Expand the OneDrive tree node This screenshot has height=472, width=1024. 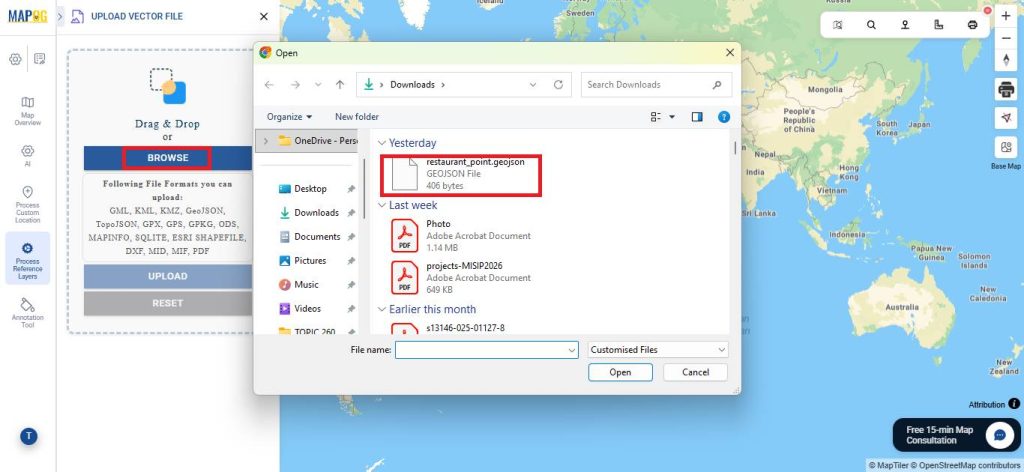[265, 140]
